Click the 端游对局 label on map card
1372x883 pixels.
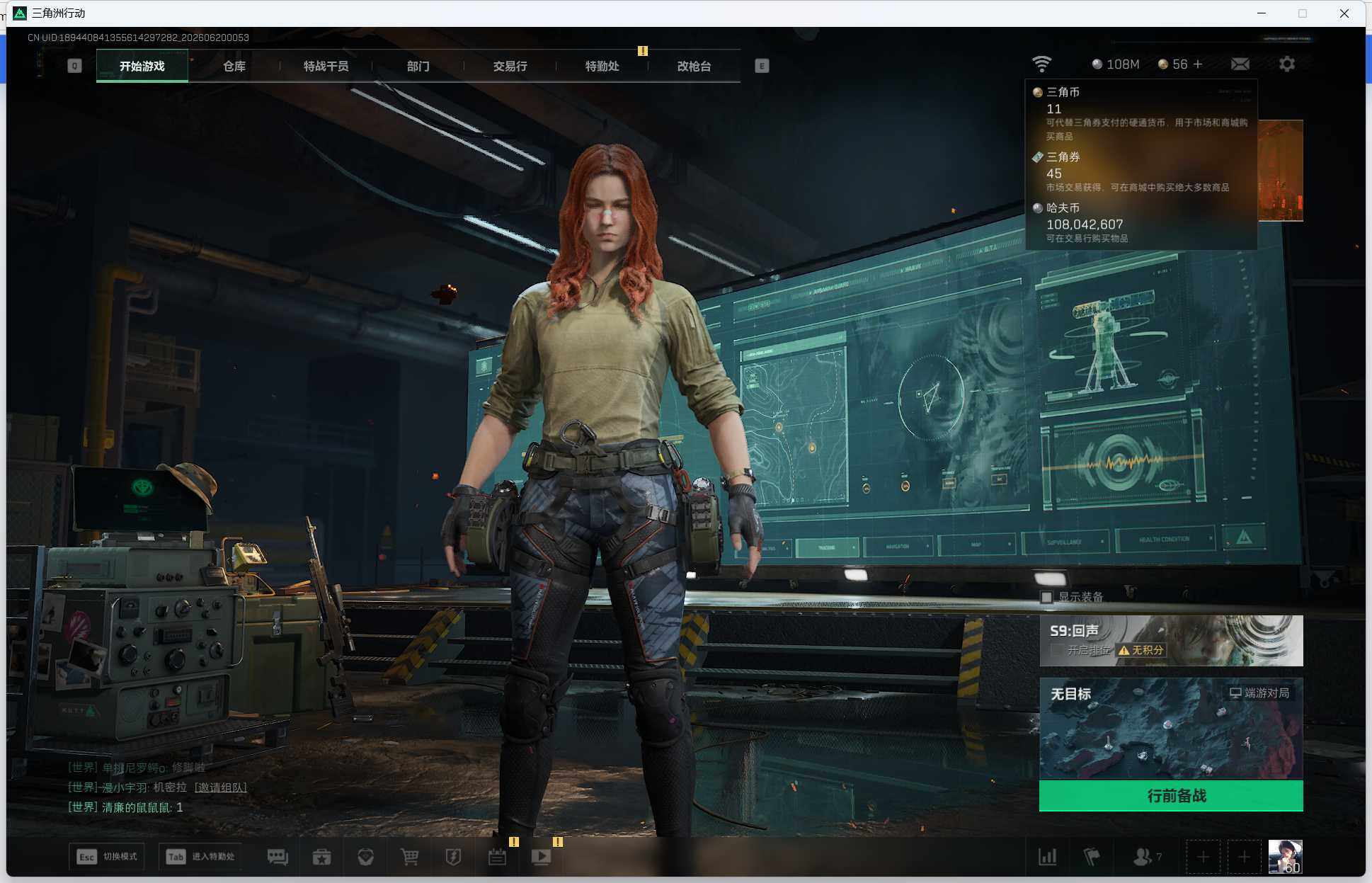1259,693
